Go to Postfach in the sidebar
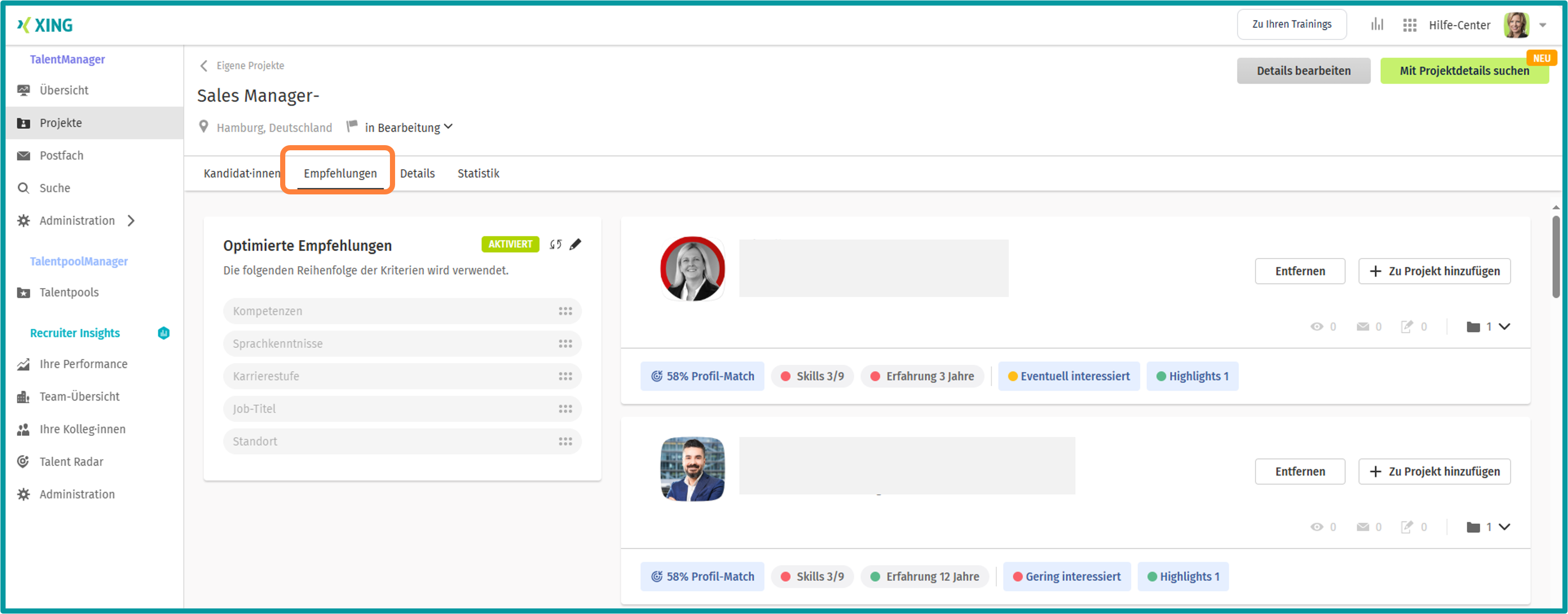The height and width of the screenshot is (614, 1568). (61, 155)
